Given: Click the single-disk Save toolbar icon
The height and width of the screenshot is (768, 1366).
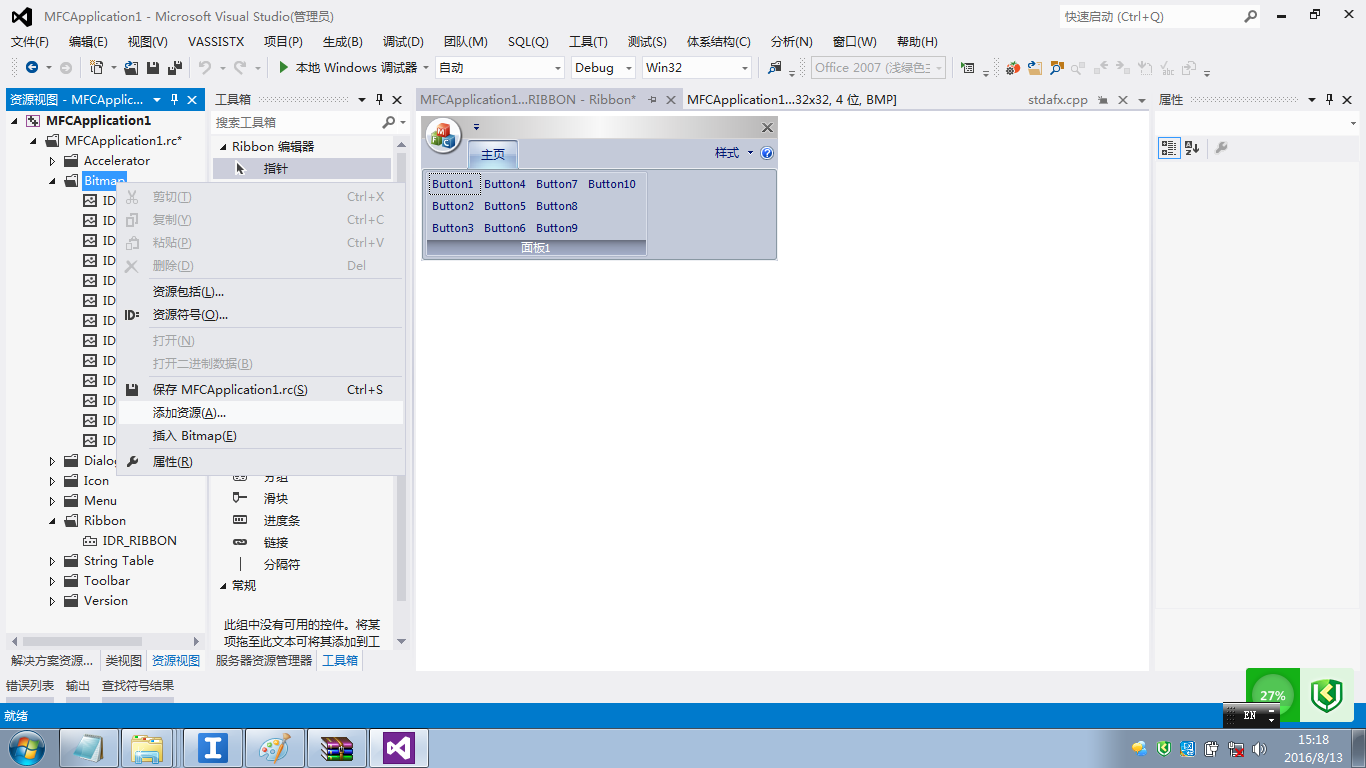Looking at the screenshot, I should tap(153, 67).
